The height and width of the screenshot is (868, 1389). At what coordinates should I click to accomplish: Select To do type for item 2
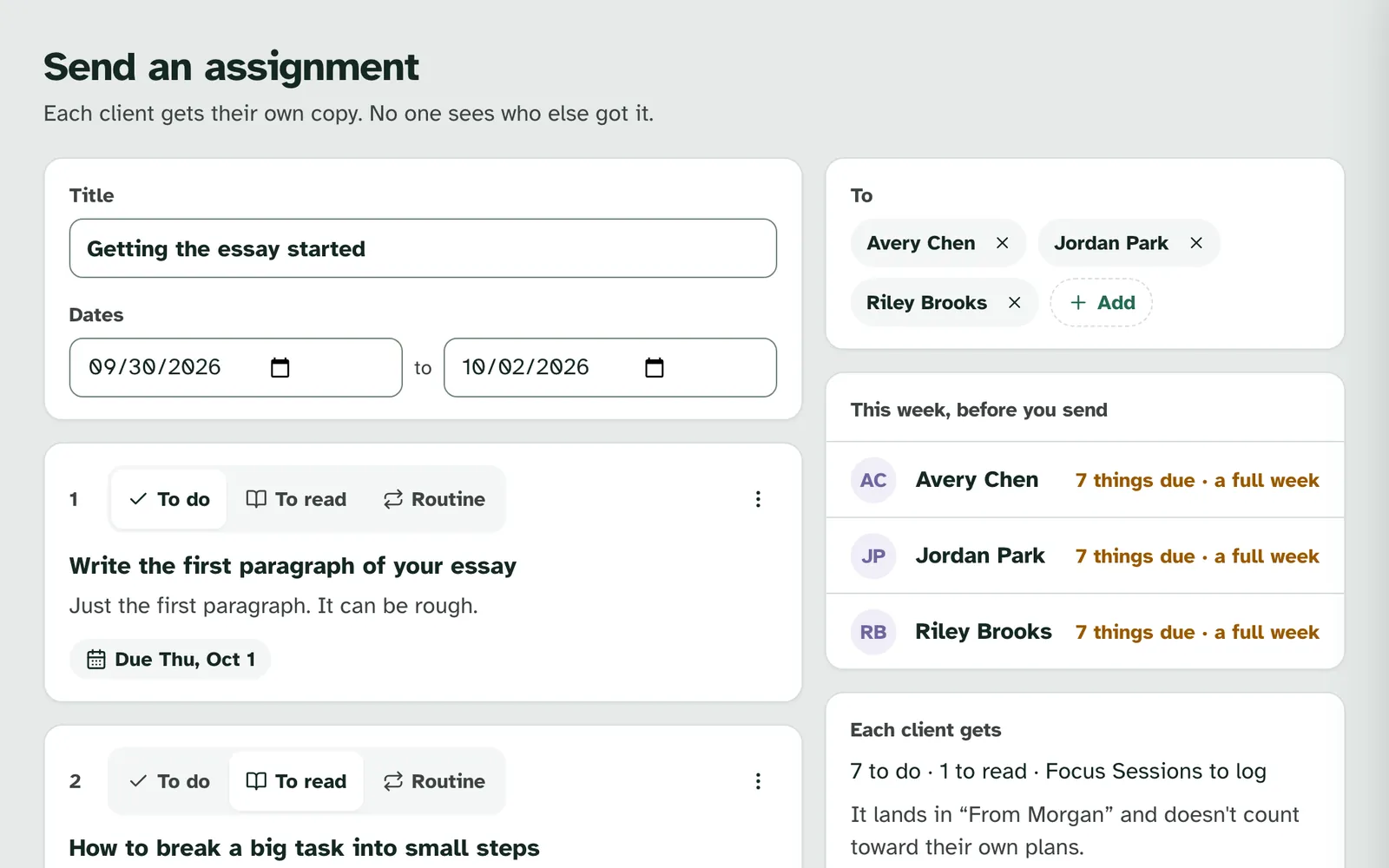pos(169,781)
